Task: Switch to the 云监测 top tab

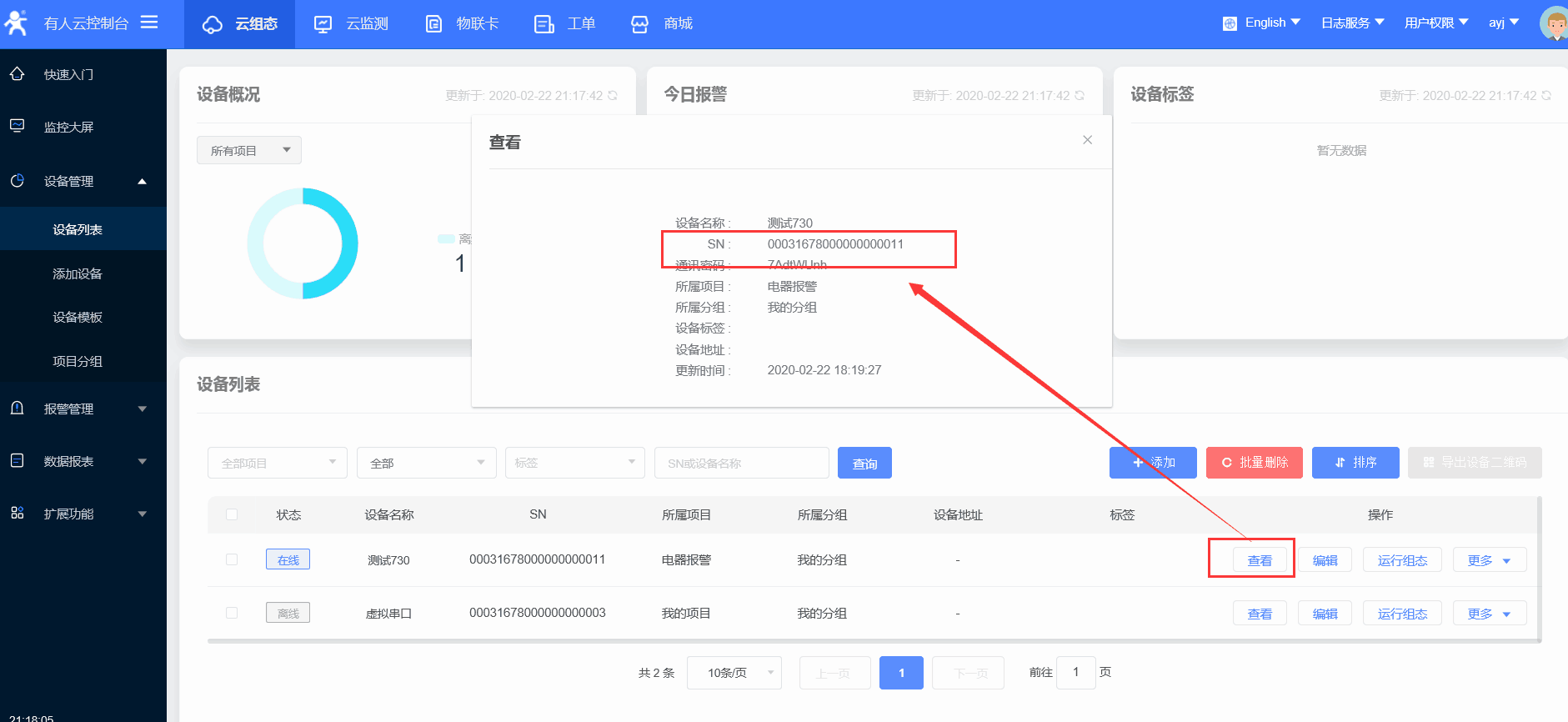Action: coord(351,23)
